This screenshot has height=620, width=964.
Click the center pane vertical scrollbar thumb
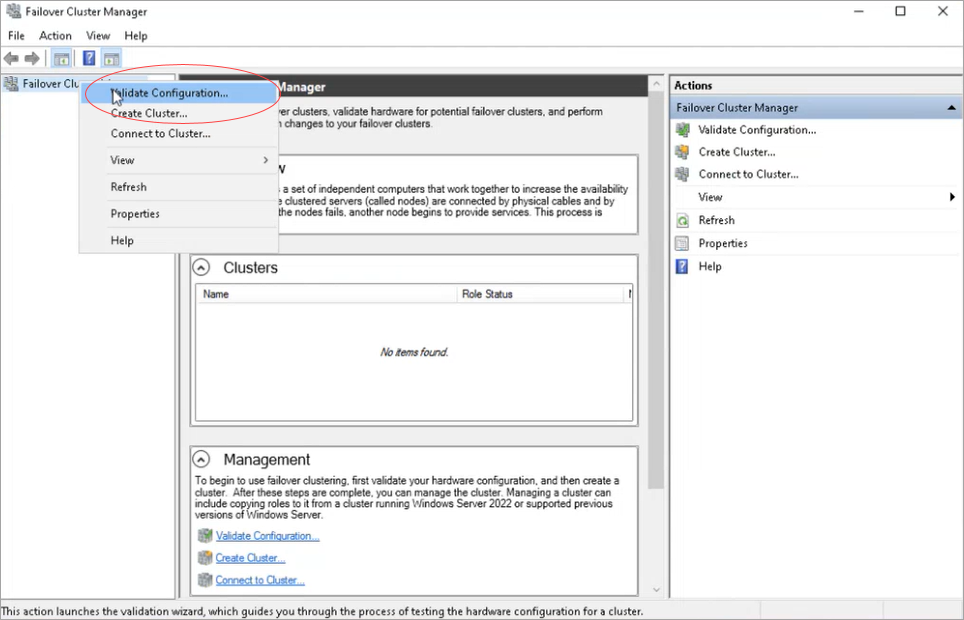click(656, 290)
